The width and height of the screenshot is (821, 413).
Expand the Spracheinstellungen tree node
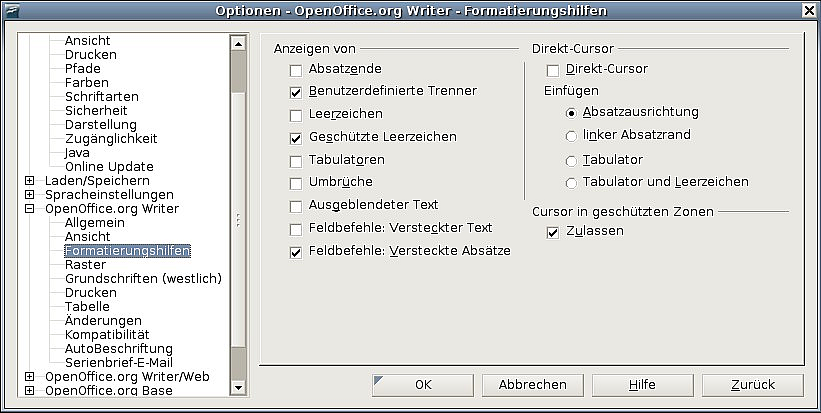coord(30,195)
